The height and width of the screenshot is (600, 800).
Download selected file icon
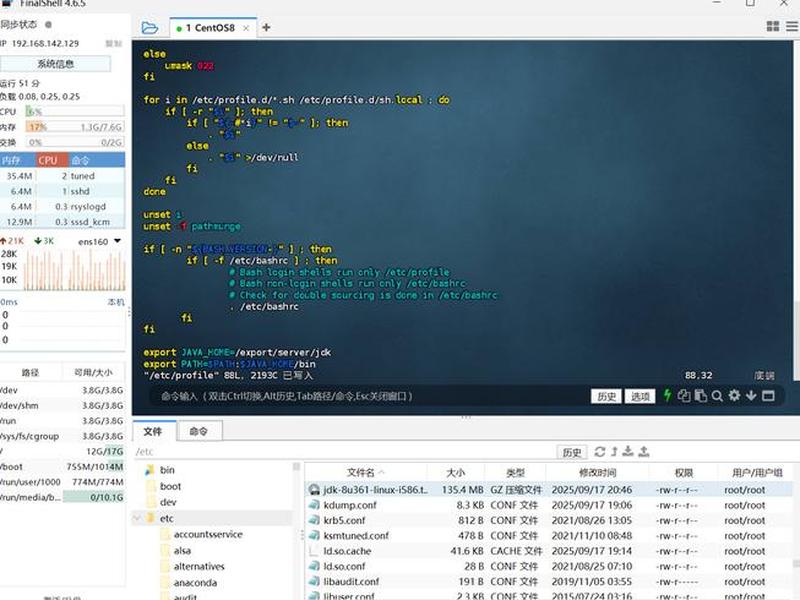click(x=628, y=451)
